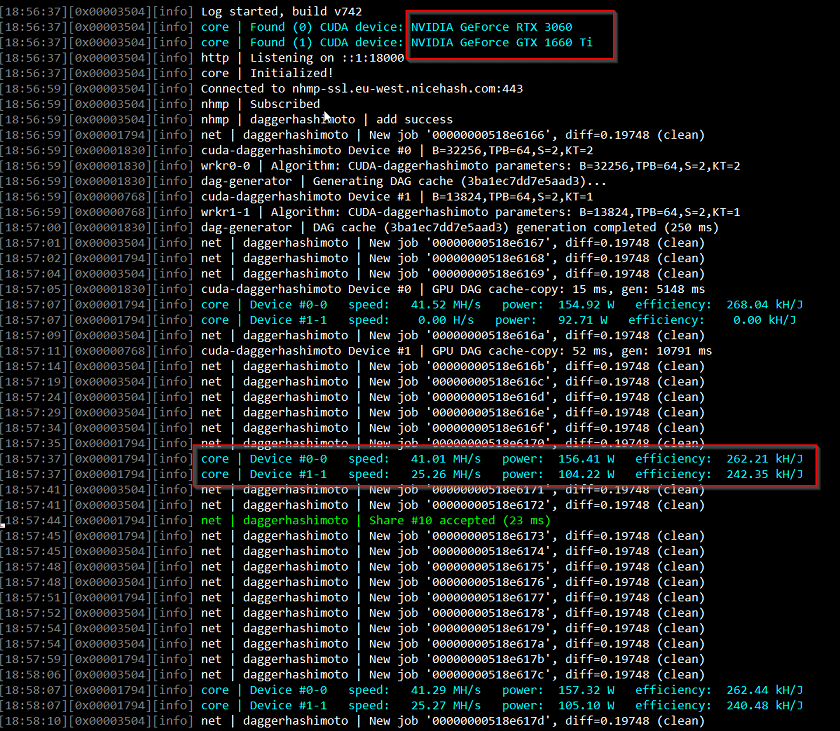Click power value '157.32 W'
Viewport: 840px width, 731px height.
(586, 690)
